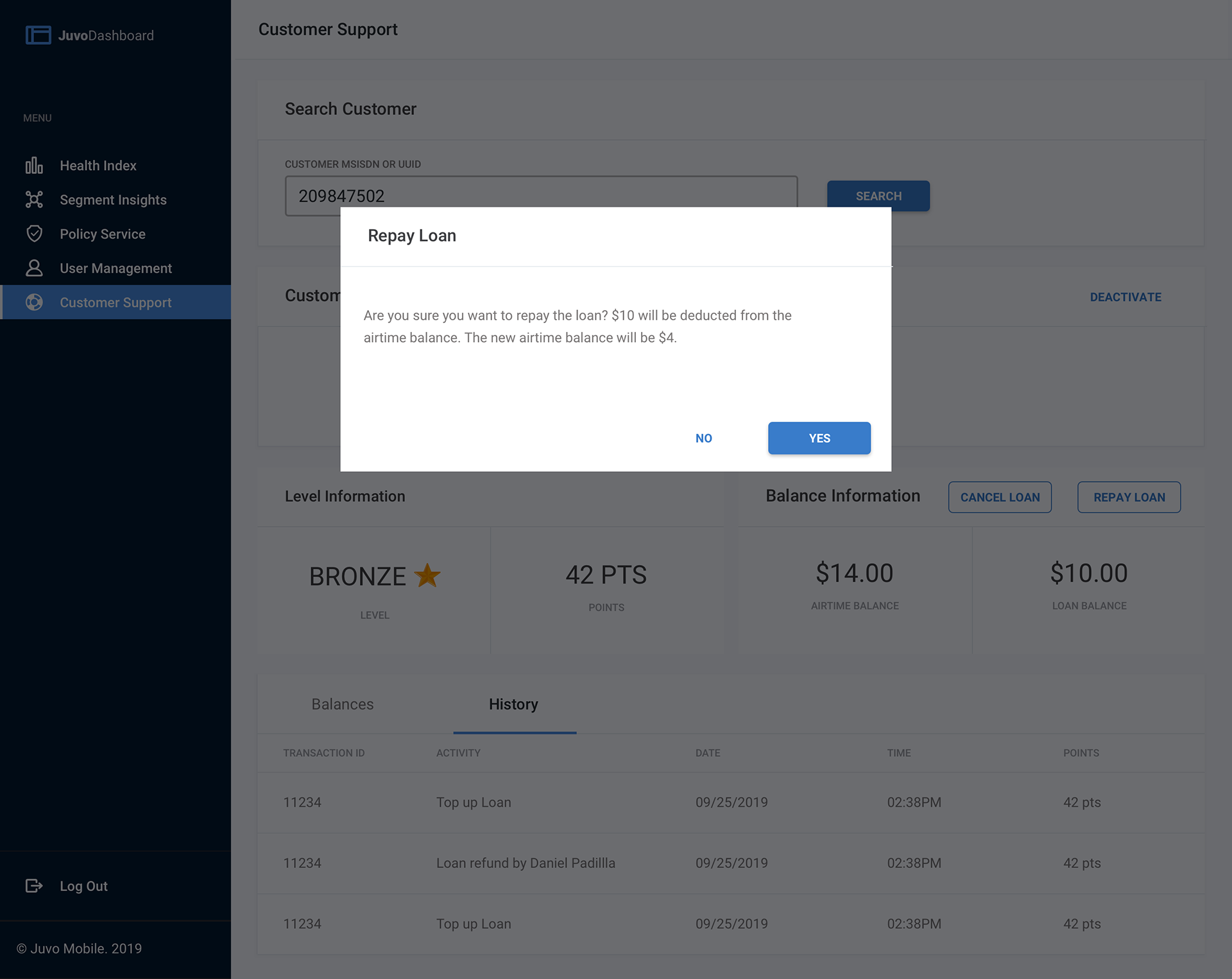Click the AIRTIME BALANCE label
This screenshot has height=979, width=1232.
[x=855, y=605]
